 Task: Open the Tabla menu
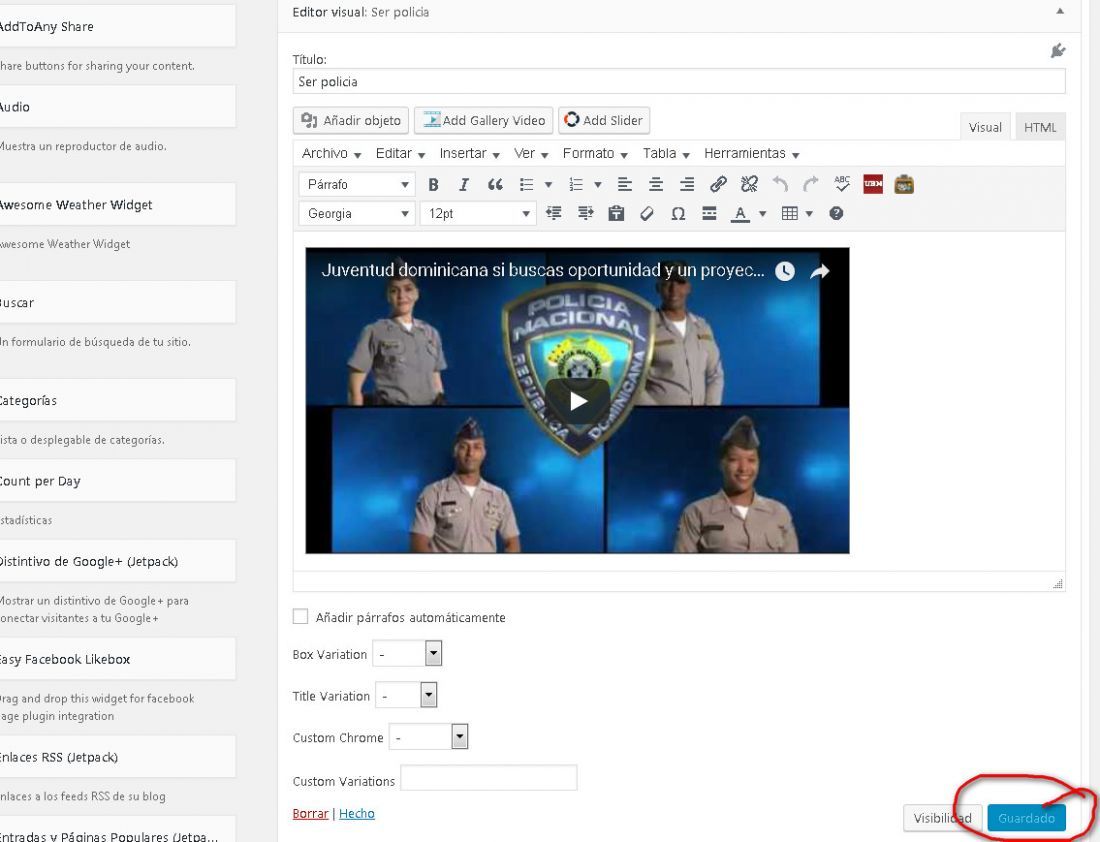click(666, 153)
